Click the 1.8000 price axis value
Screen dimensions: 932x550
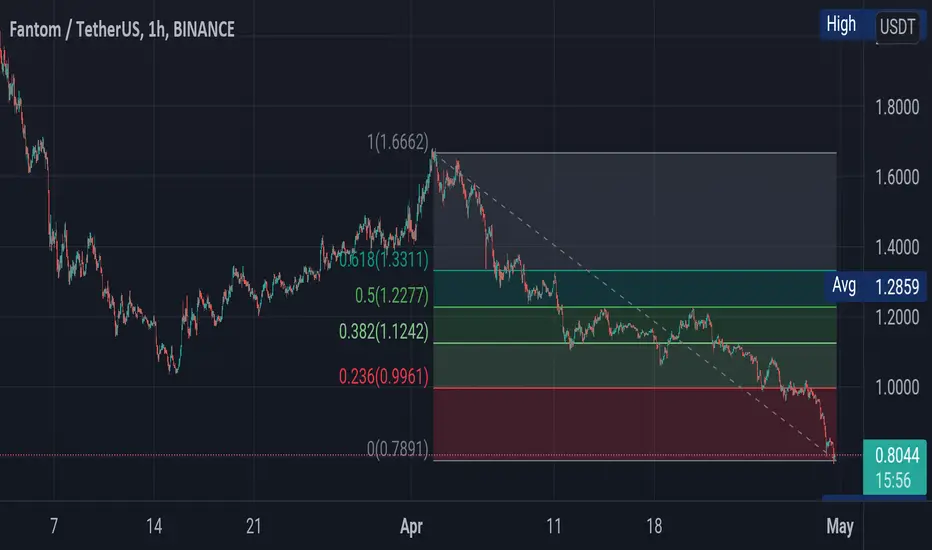(x=897, y=107)
